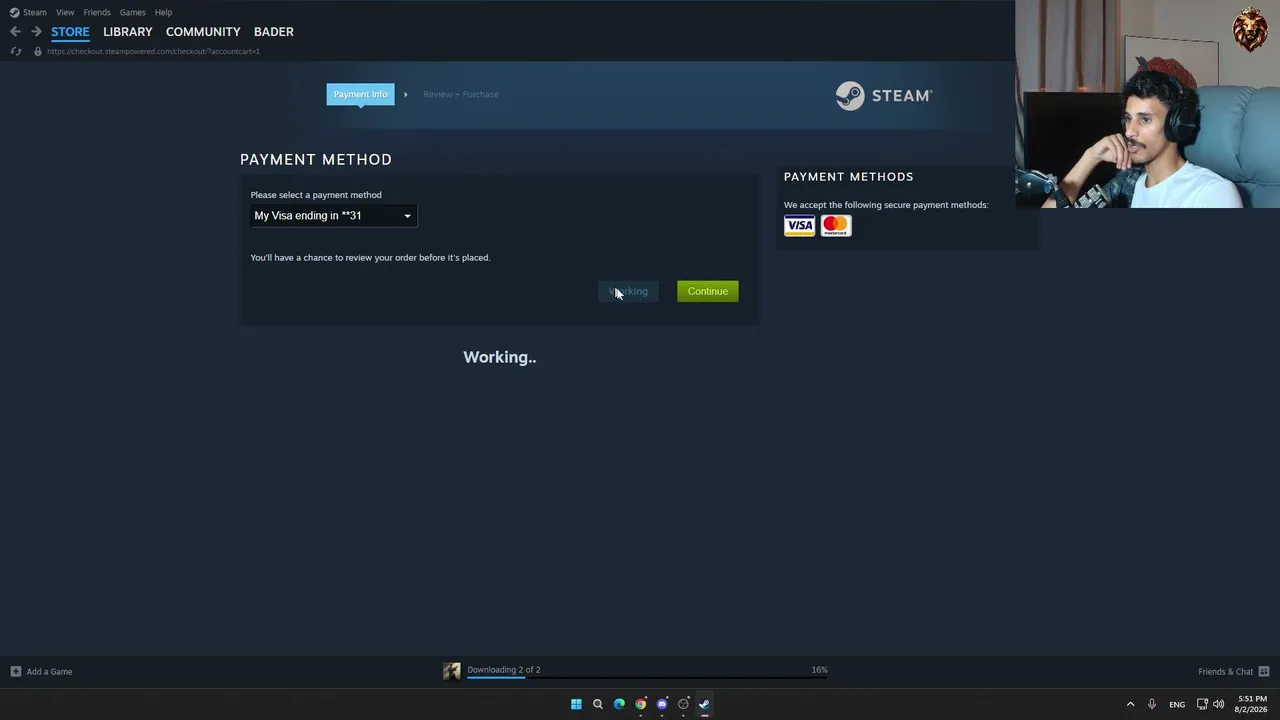This screenshot has height=720, width=1280.
Task: Click the PAYMENT METHODS sidebar heading
Action: [x=849, y=177]
